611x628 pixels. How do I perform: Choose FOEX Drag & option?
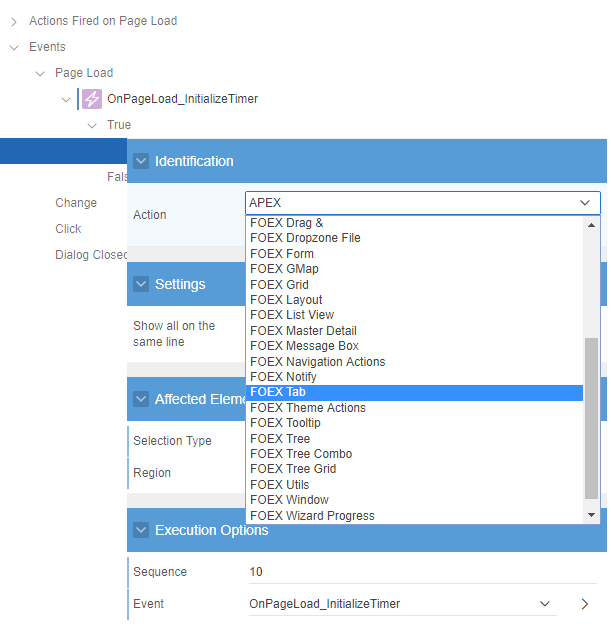coord(414,223)
